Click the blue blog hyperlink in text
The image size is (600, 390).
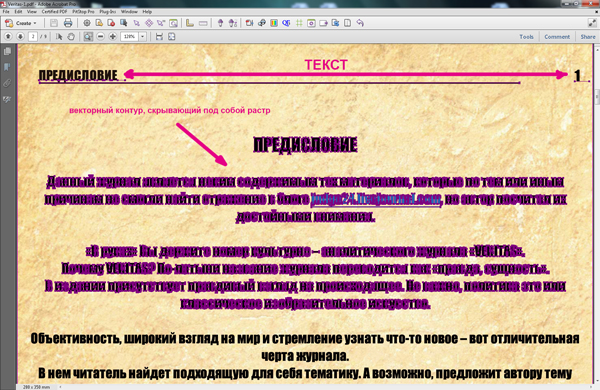tap(376, 199)
